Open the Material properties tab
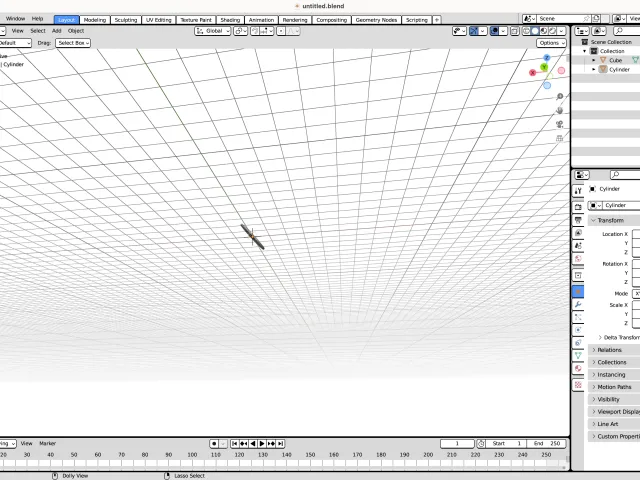640x480 pixels. 578,369
